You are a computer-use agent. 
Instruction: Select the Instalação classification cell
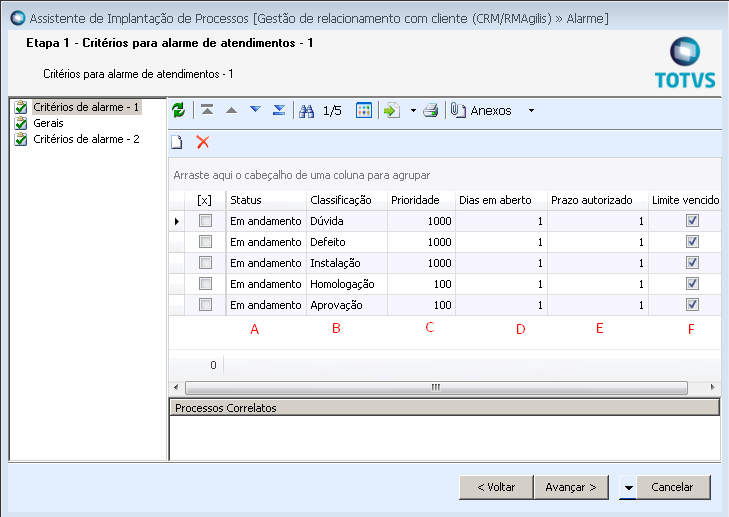[x=347, y=263]
